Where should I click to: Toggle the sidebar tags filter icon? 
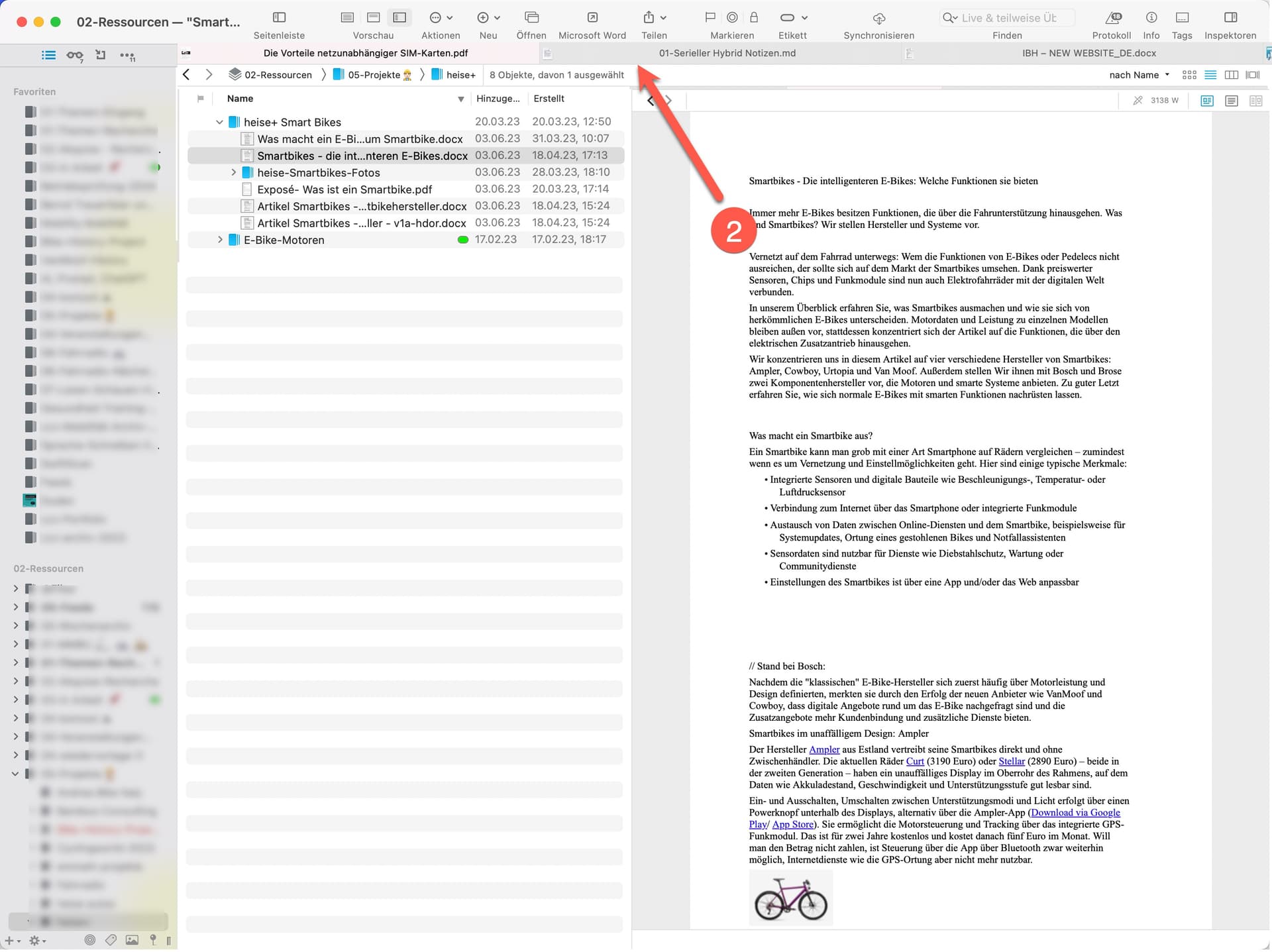[x=111, y=941]
